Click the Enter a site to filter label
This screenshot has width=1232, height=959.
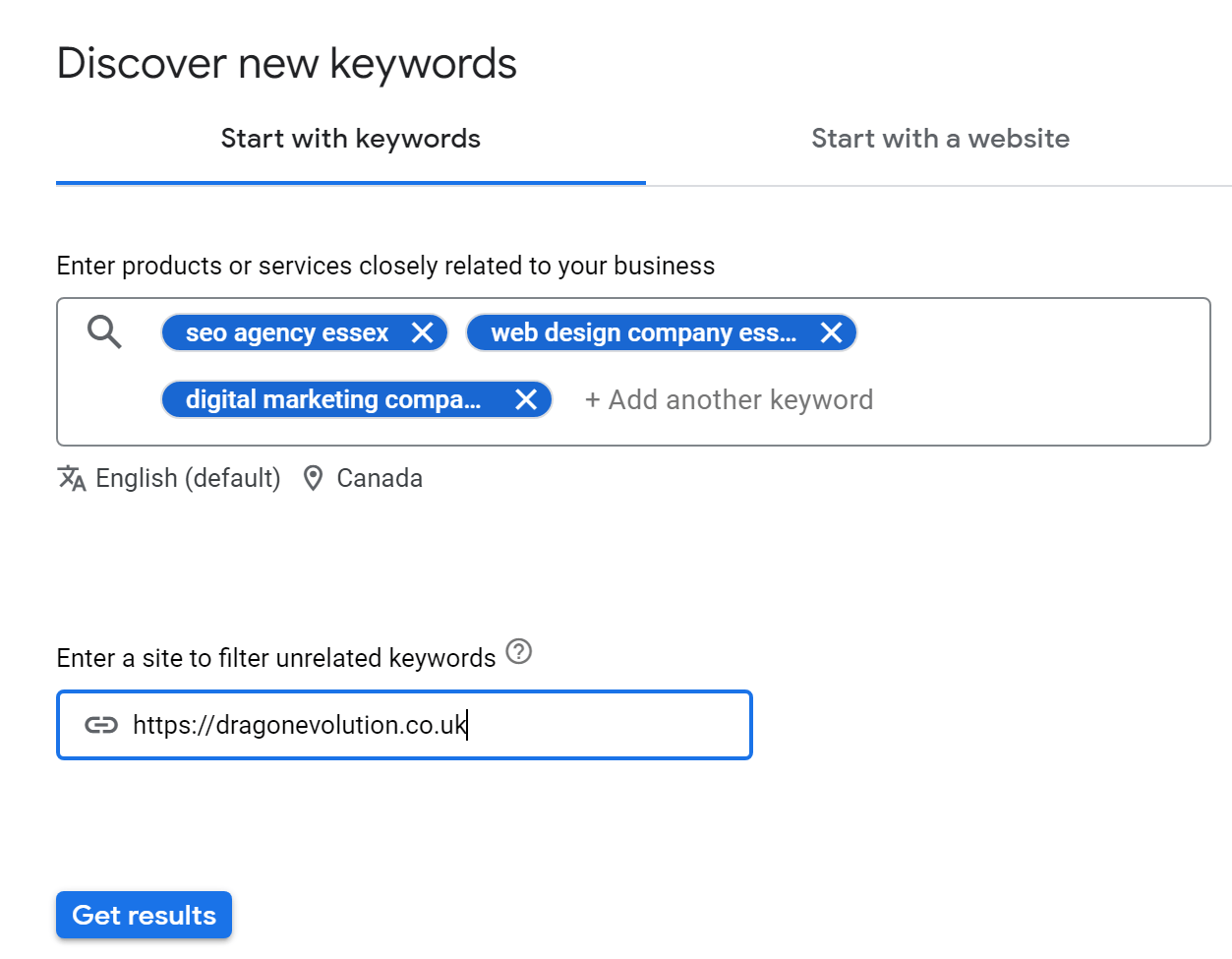276,658
